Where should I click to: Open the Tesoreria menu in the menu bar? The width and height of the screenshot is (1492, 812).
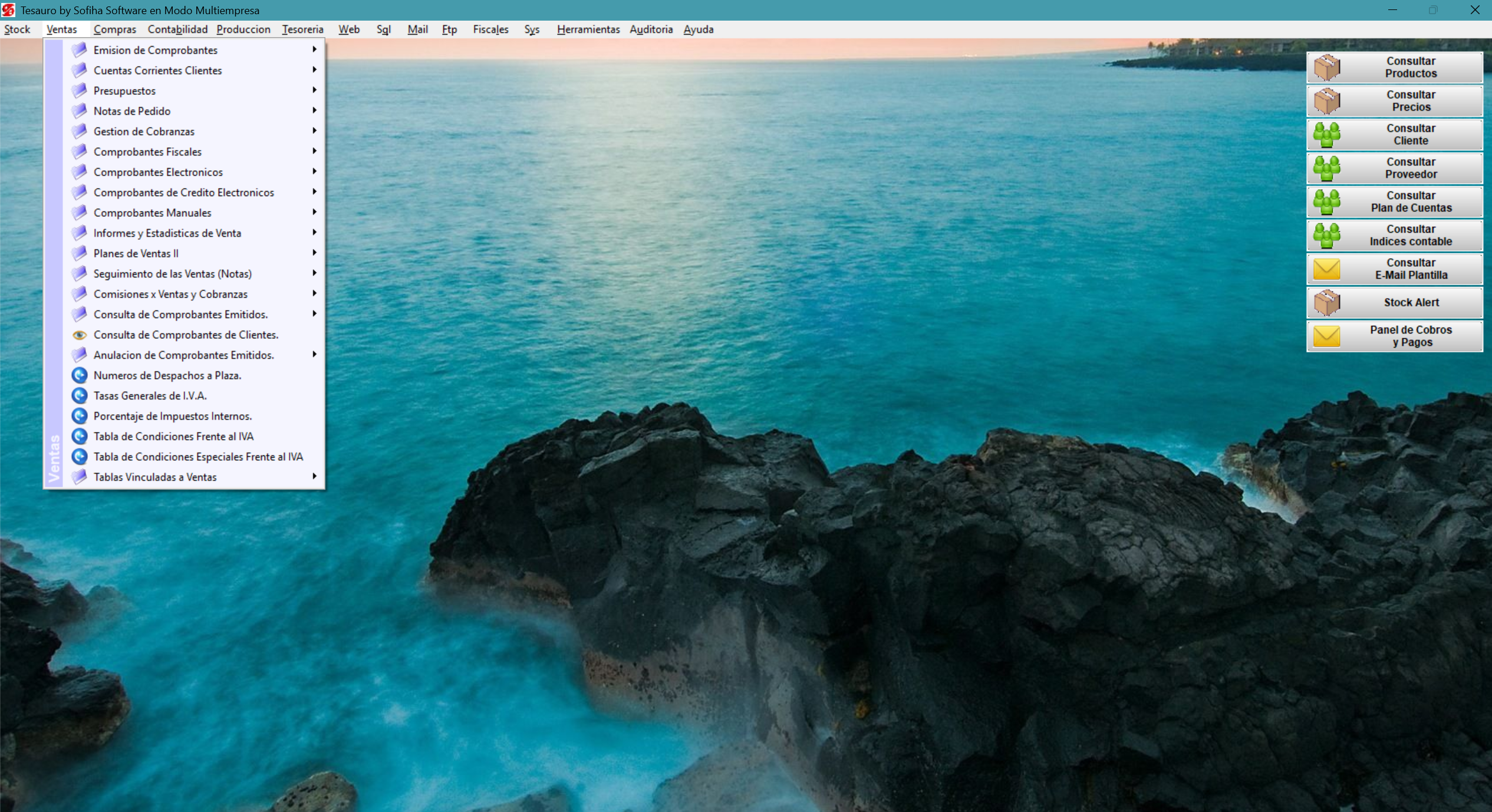(x=302, y=29)
